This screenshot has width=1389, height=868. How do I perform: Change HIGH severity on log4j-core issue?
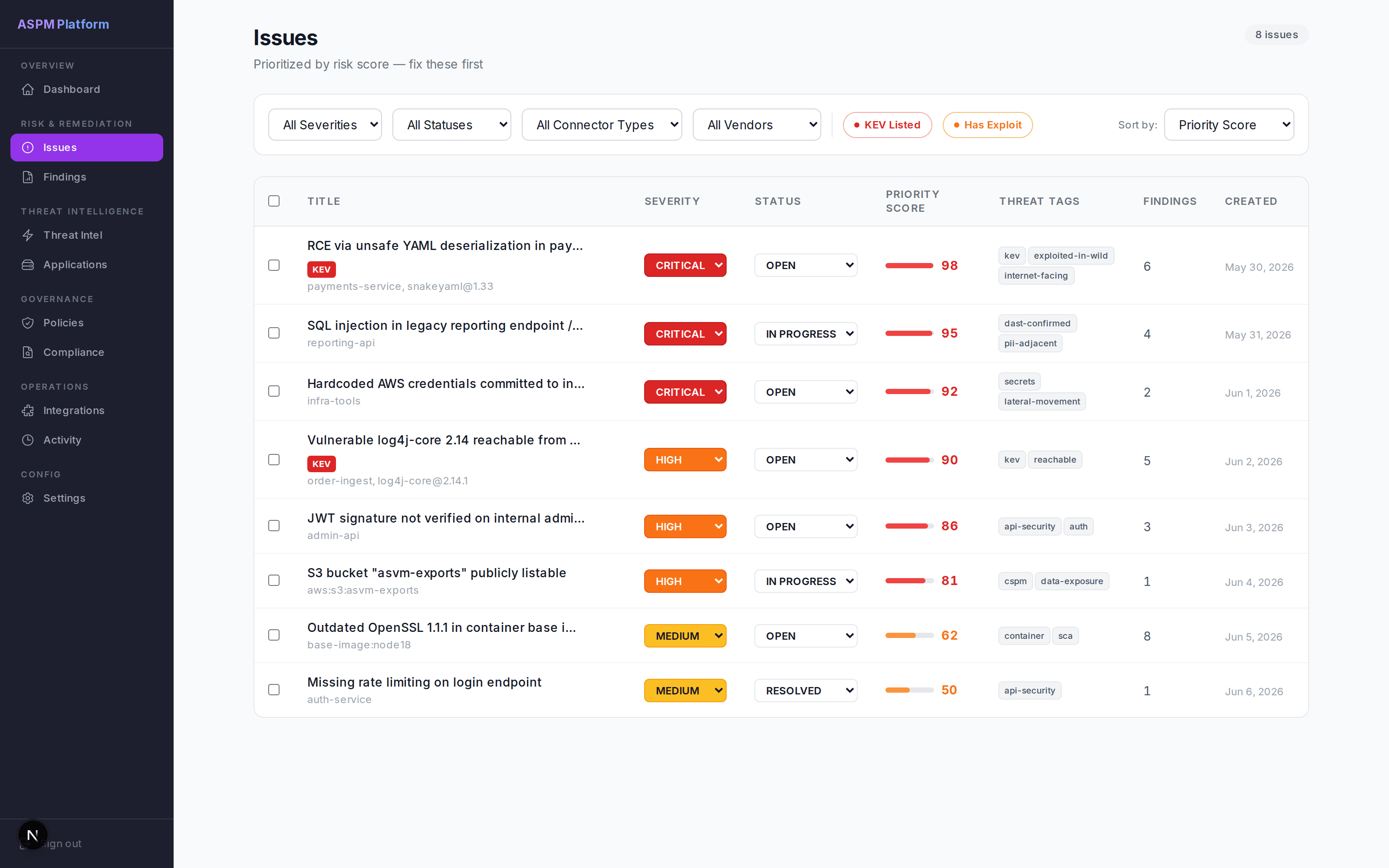pos(685,460)
